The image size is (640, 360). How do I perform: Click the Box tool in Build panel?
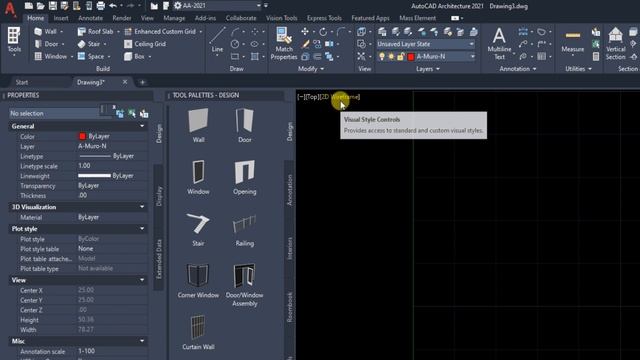tap(135, 56)
